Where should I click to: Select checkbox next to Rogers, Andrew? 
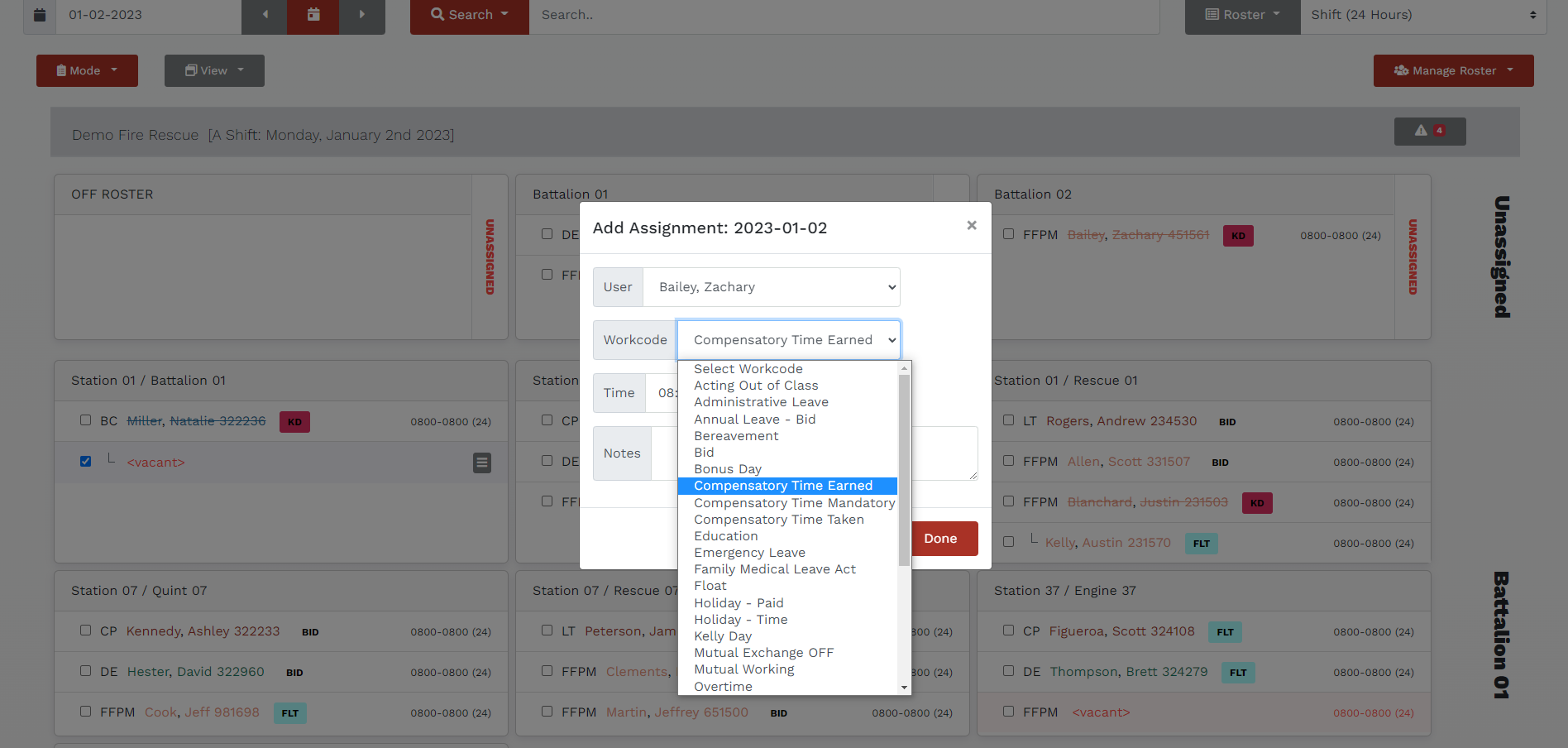(1009, 420)
